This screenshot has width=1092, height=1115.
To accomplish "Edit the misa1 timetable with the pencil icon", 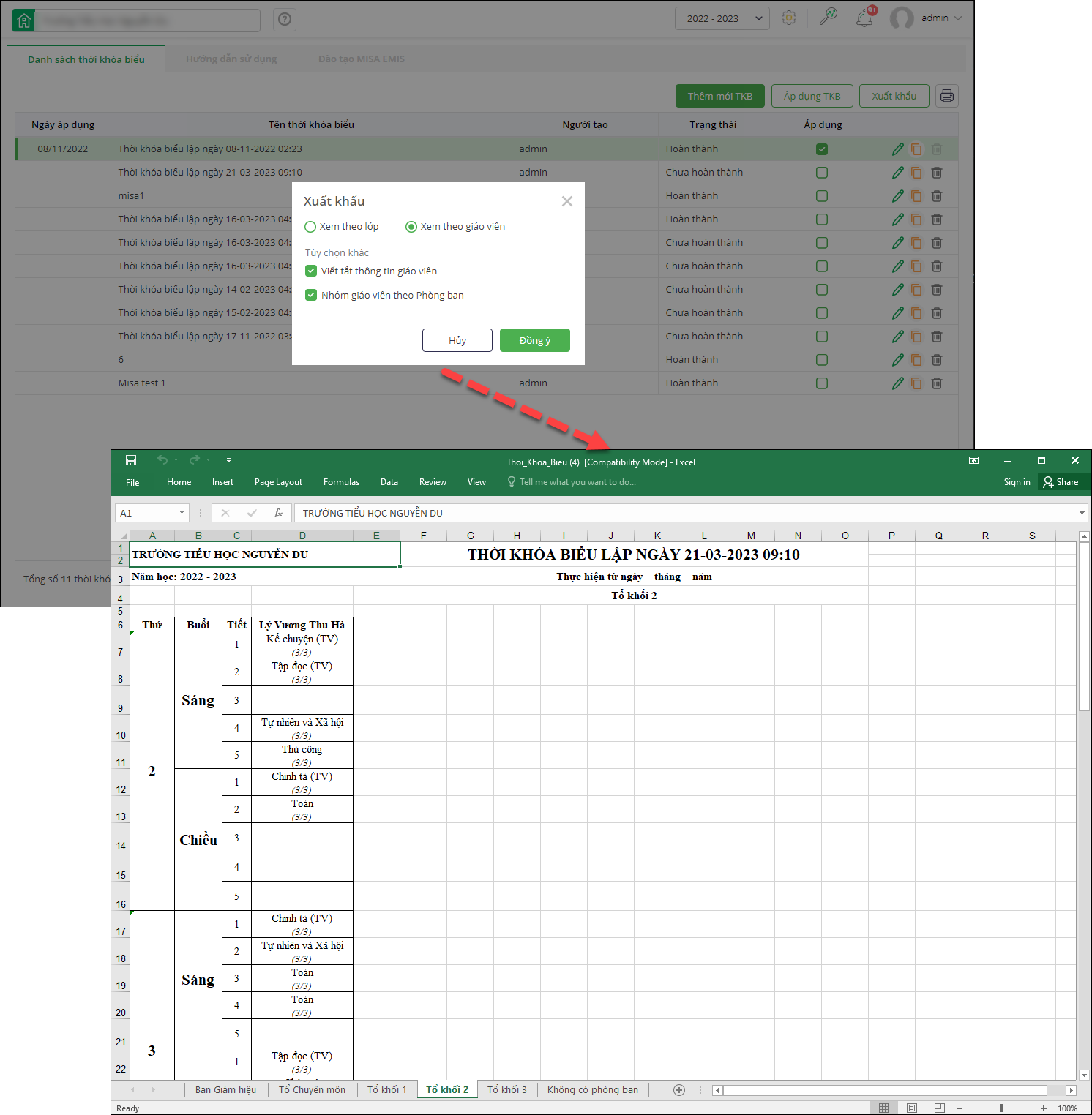I will click(x=898, y=196).
